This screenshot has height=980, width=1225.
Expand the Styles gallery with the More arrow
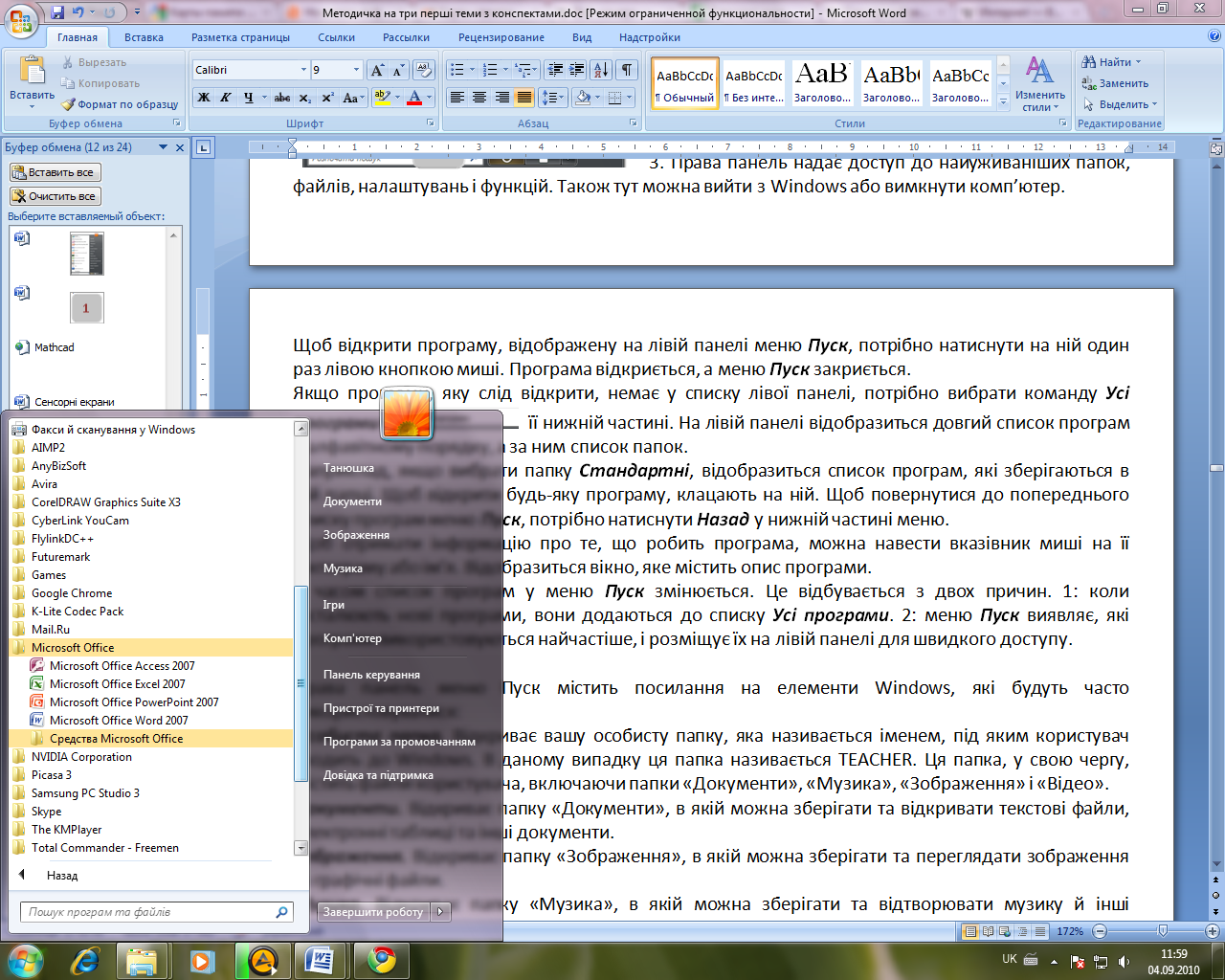tap(1003, 100)
